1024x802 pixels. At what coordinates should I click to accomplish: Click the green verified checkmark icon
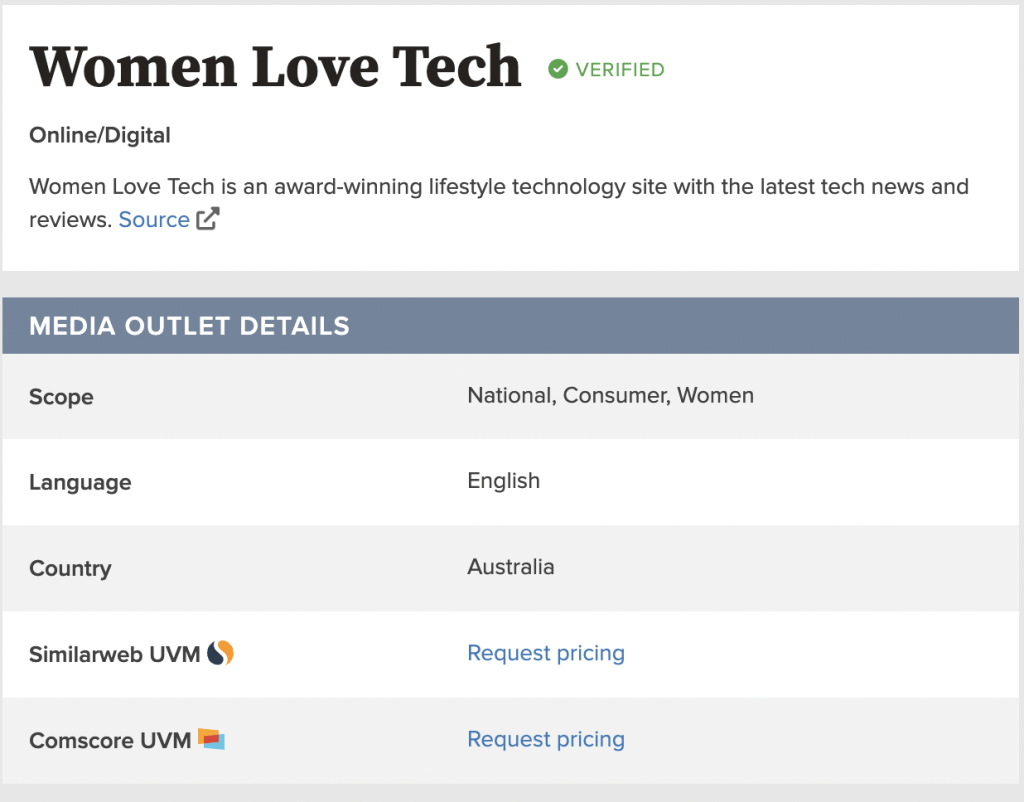(558, 69)
